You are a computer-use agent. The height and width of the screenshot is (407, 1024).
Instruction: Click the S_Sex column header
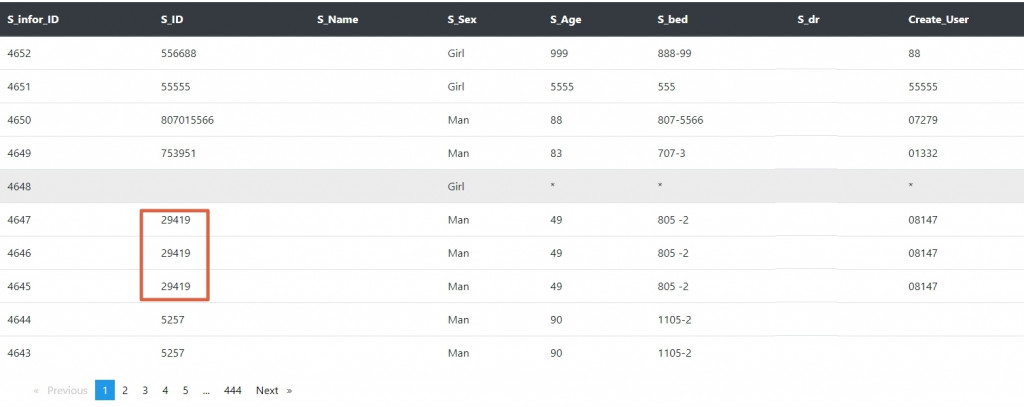(x=462, y=20)
